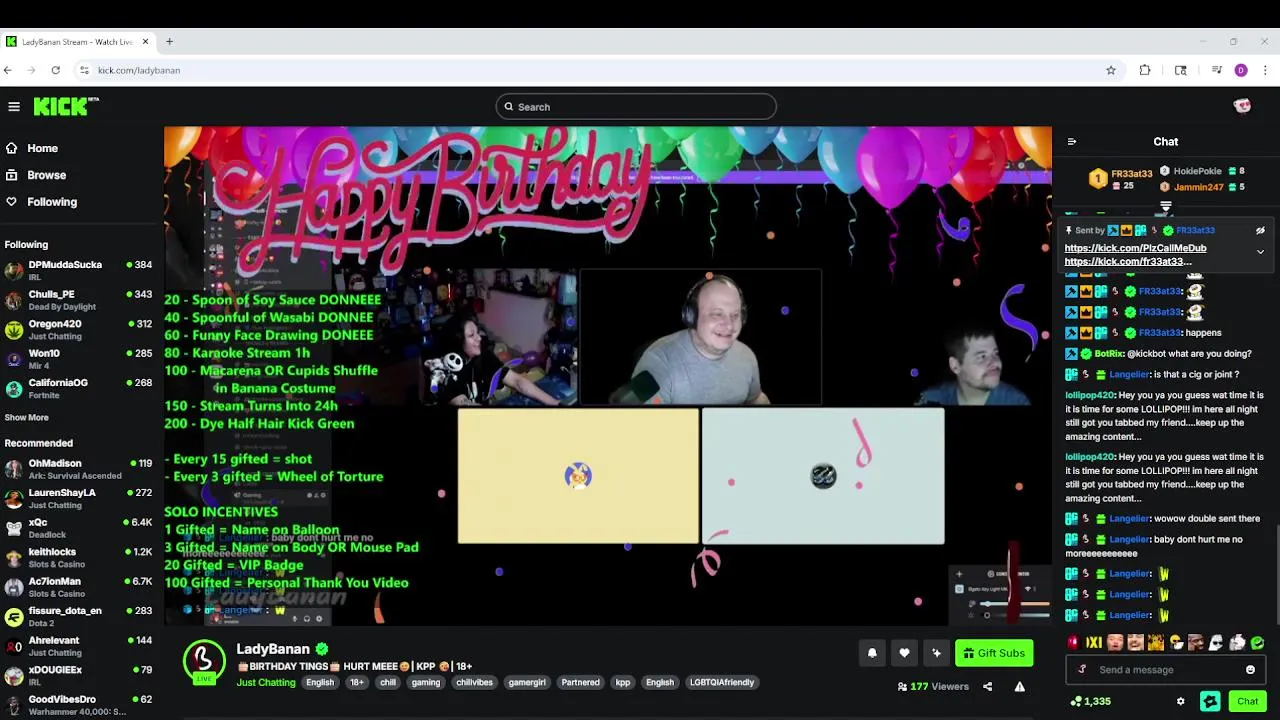The height and width of the screenshot is (720, 1280).
Task: Open recommended channel fissure_dota_en
Action: (x=80, y=616)
